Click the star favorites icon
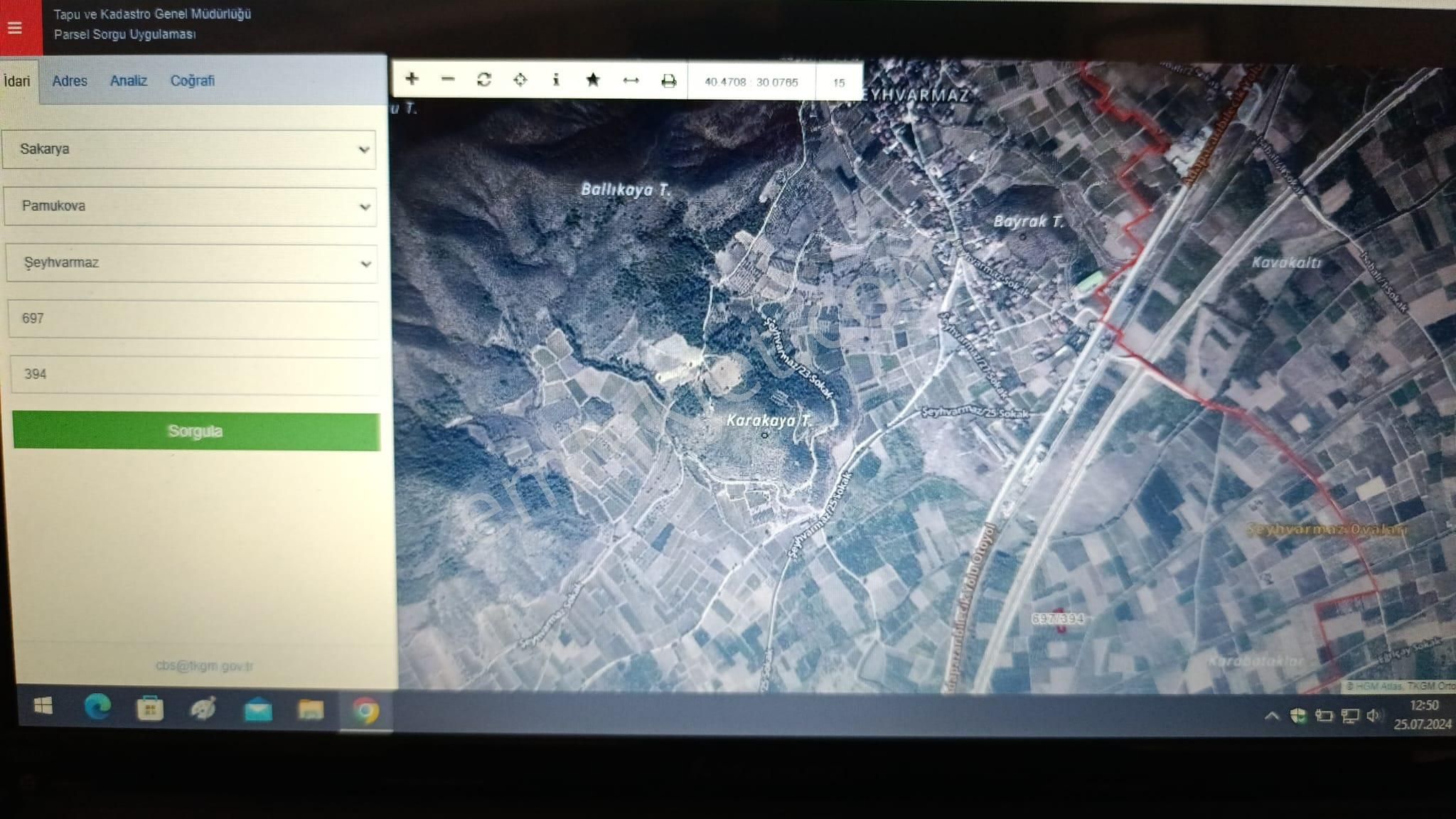Screen dimensions: 1456x819 593,80
